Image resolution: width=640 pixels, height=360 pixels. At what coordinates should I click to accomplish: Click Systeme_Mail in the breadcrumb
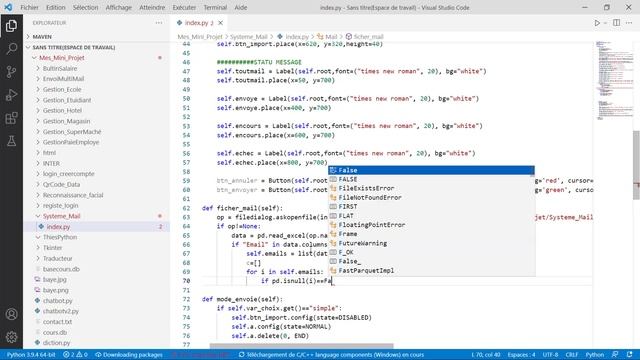coord(249,37)
